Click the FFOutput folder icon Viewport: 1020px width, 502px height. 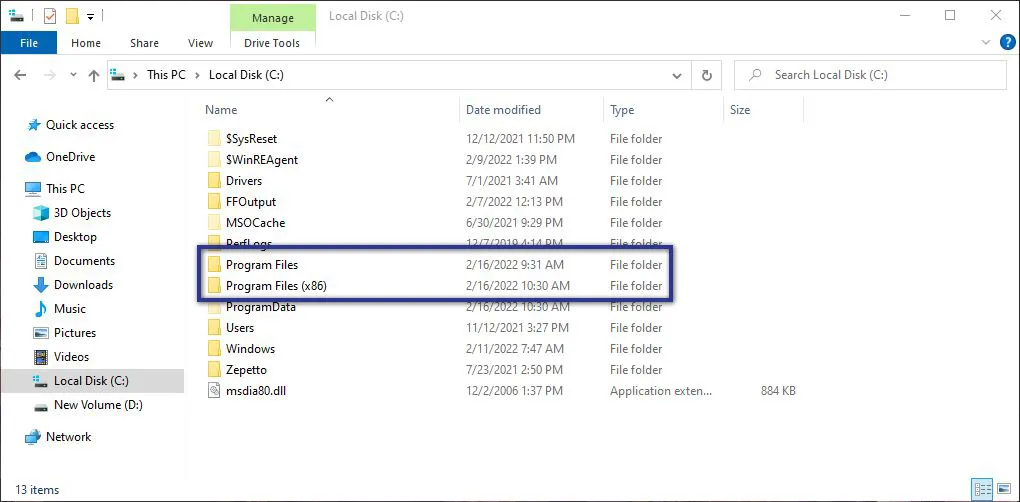point(215,202)
